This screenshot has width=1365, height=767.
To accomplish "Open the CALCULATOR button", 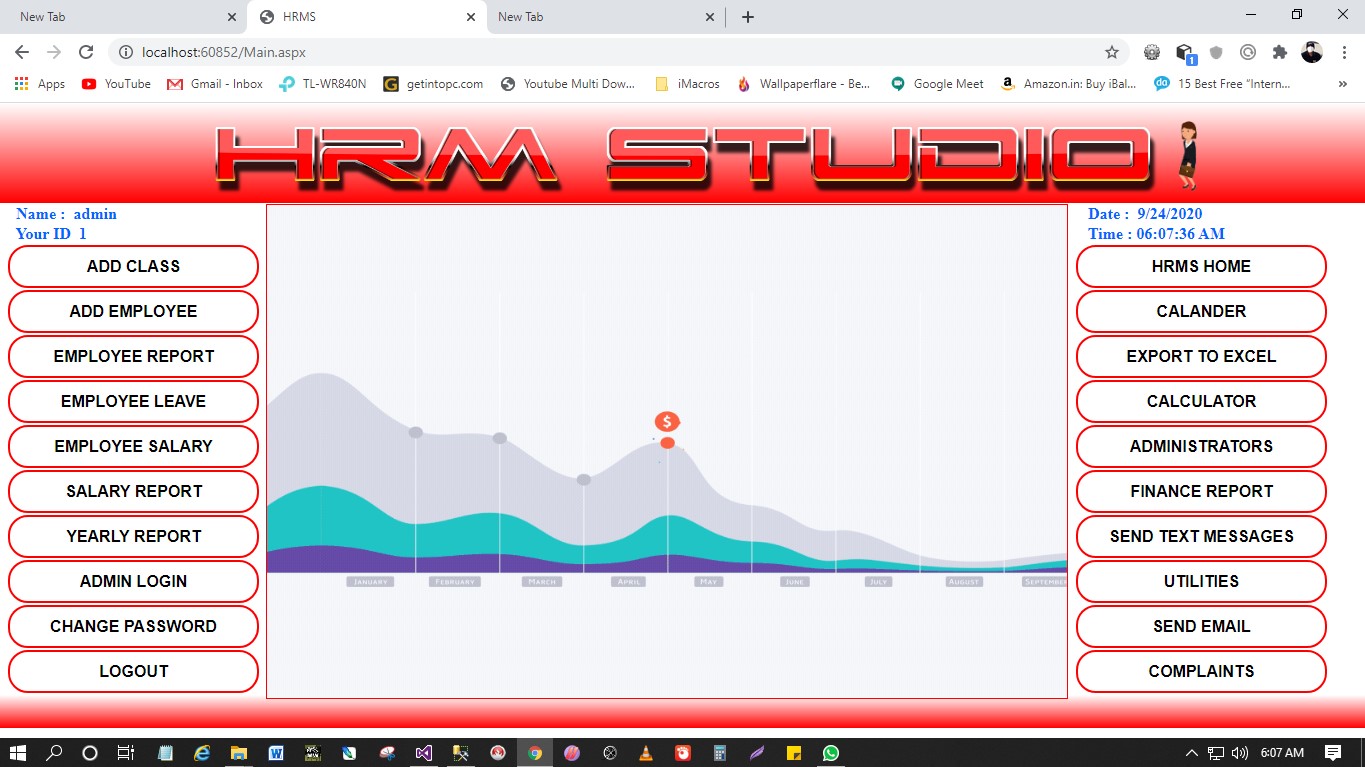I will [x=1200, y=401].
